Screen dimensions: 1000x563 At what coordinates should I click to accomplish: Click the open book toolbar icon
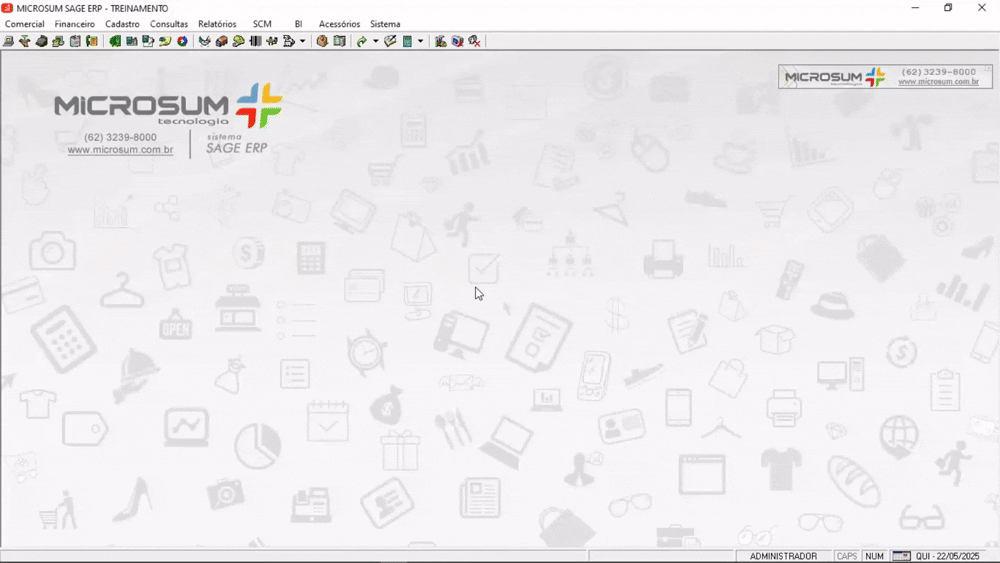tap(339, 42)
